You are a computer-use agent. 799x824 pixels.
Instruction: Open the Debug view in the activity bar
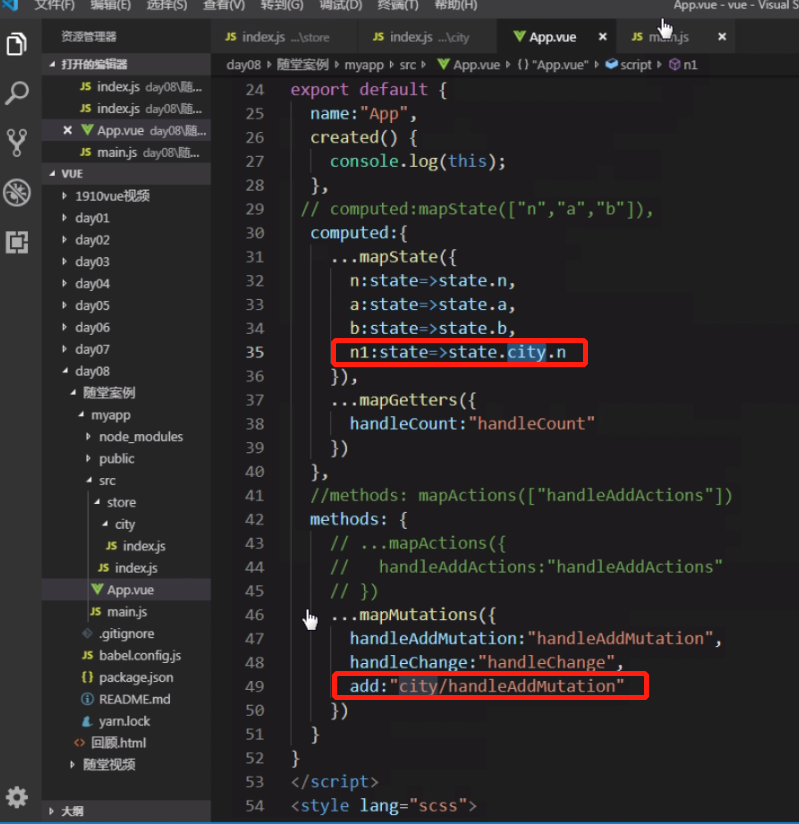(17, 192)
